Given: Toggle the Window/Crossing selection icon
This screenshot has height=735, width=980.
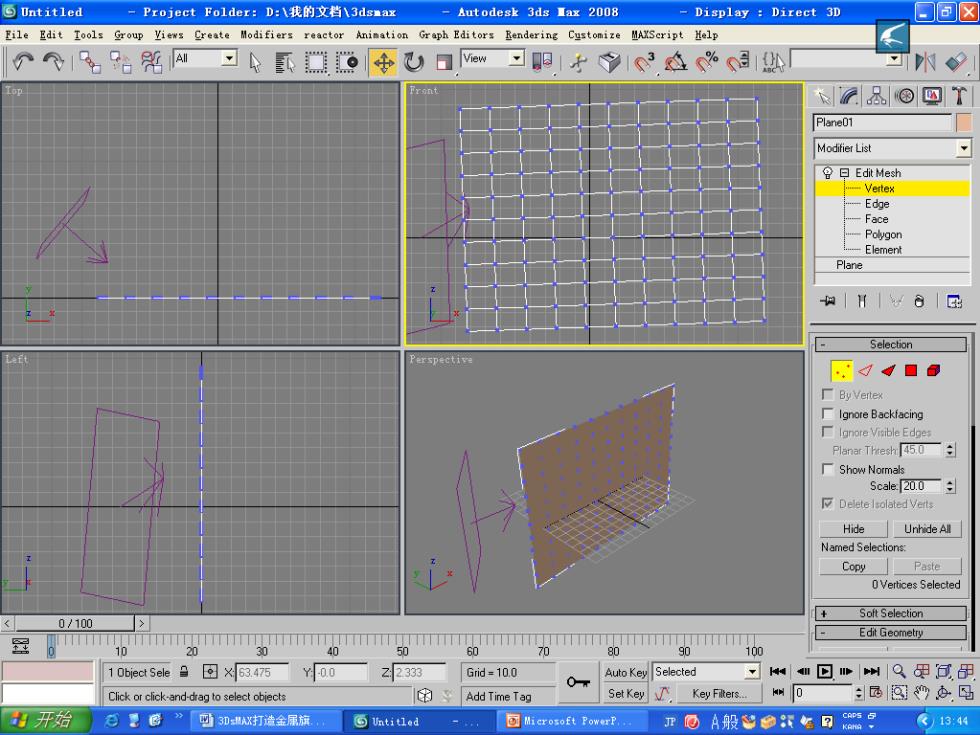Looking at the screenshot, I should click(x=346, y=61).
